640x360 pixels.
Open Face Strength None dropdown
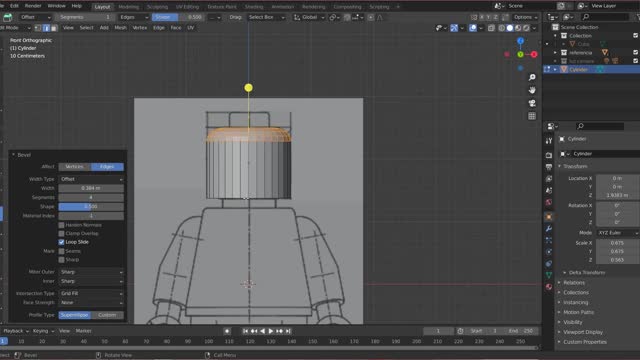(x=91, y=302)
